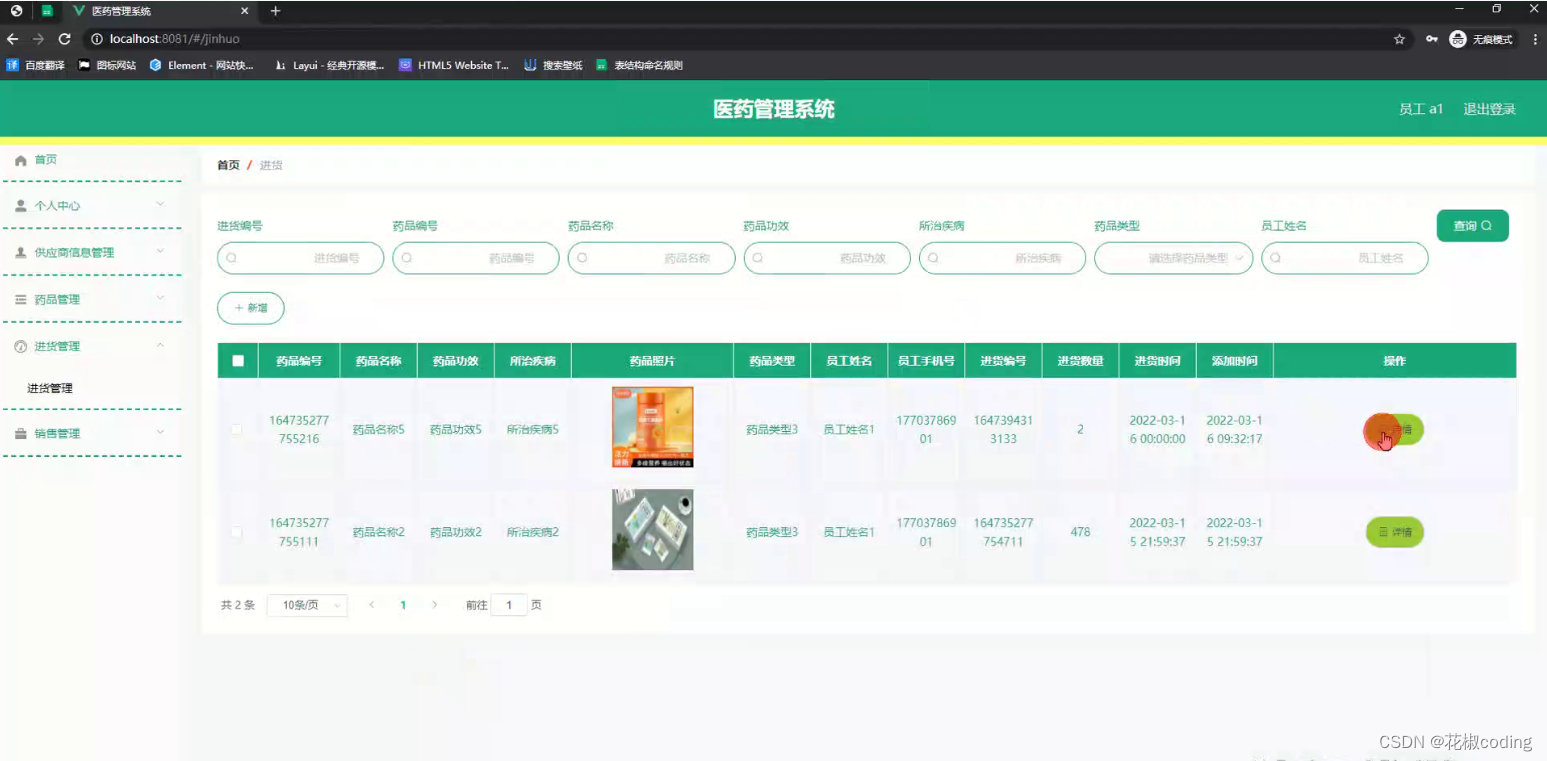Click the 进货数量 column header

tap(1080, 361)
